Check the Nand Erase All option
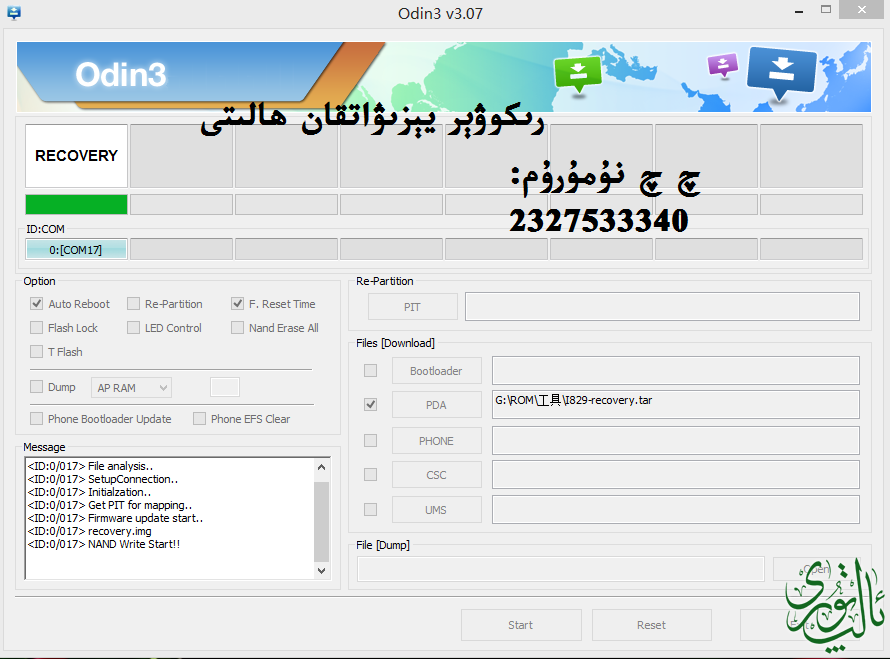 [x=237, y=328]
